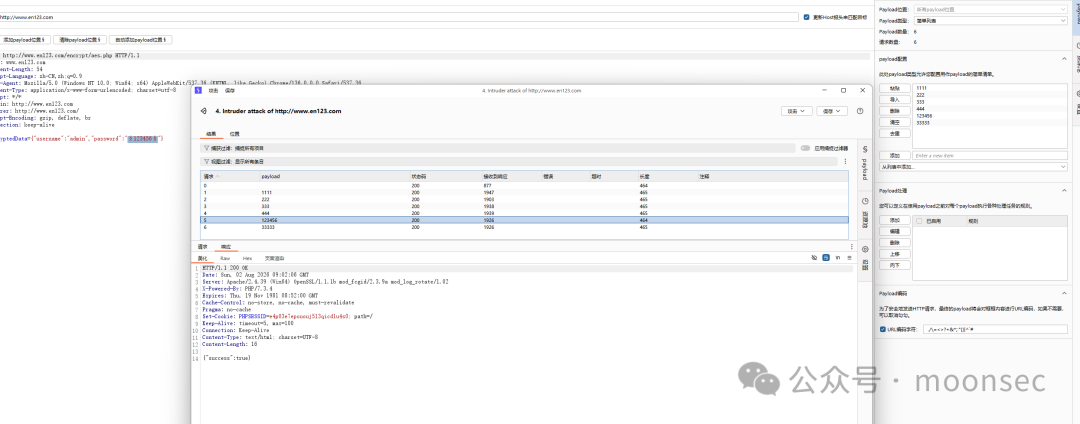This screenshot has height=424, width=1080.
Task: Click the URL-encode characters input field
Action: (x=995, y=330)
